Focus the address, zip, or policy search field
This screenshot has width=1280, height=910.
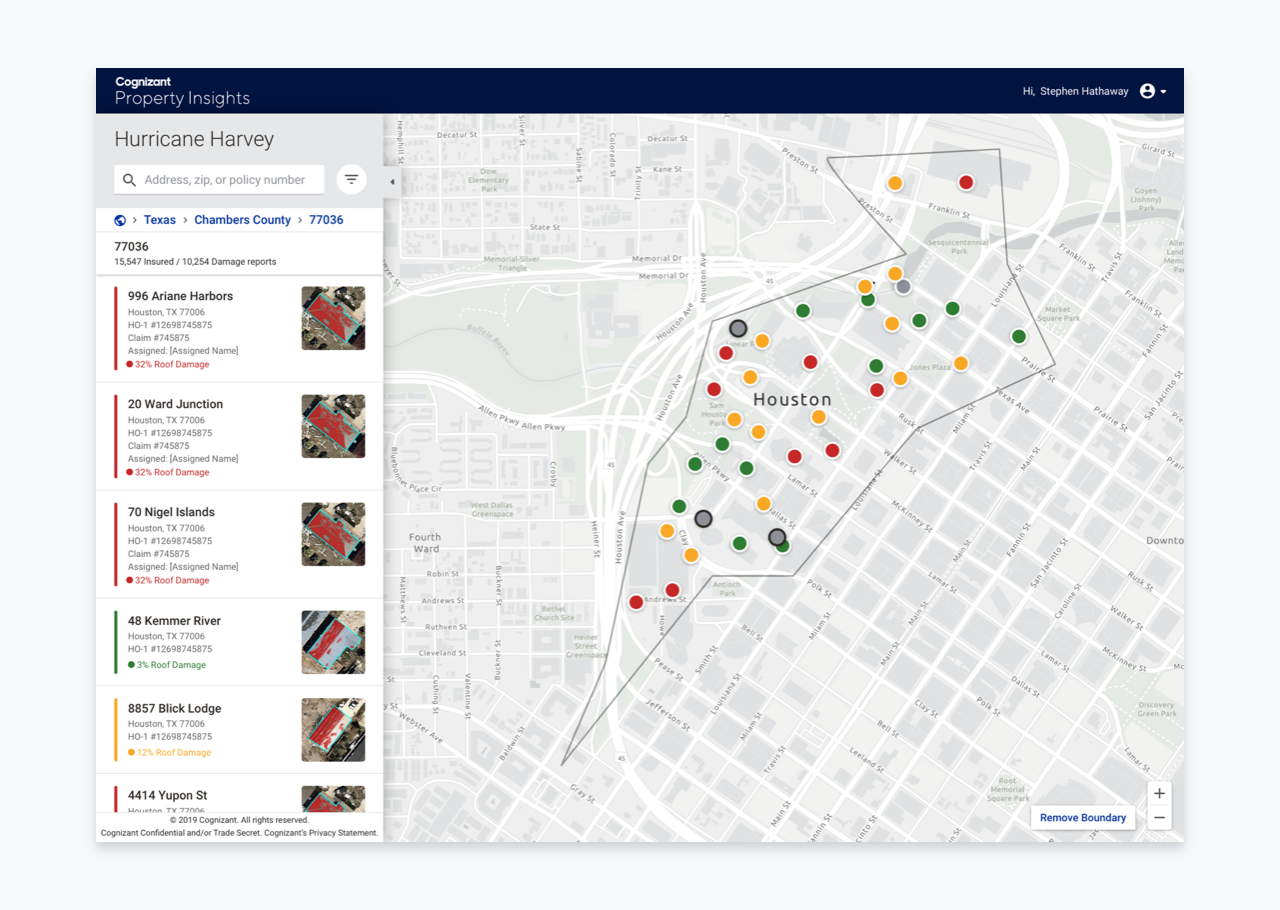[219, 180]
